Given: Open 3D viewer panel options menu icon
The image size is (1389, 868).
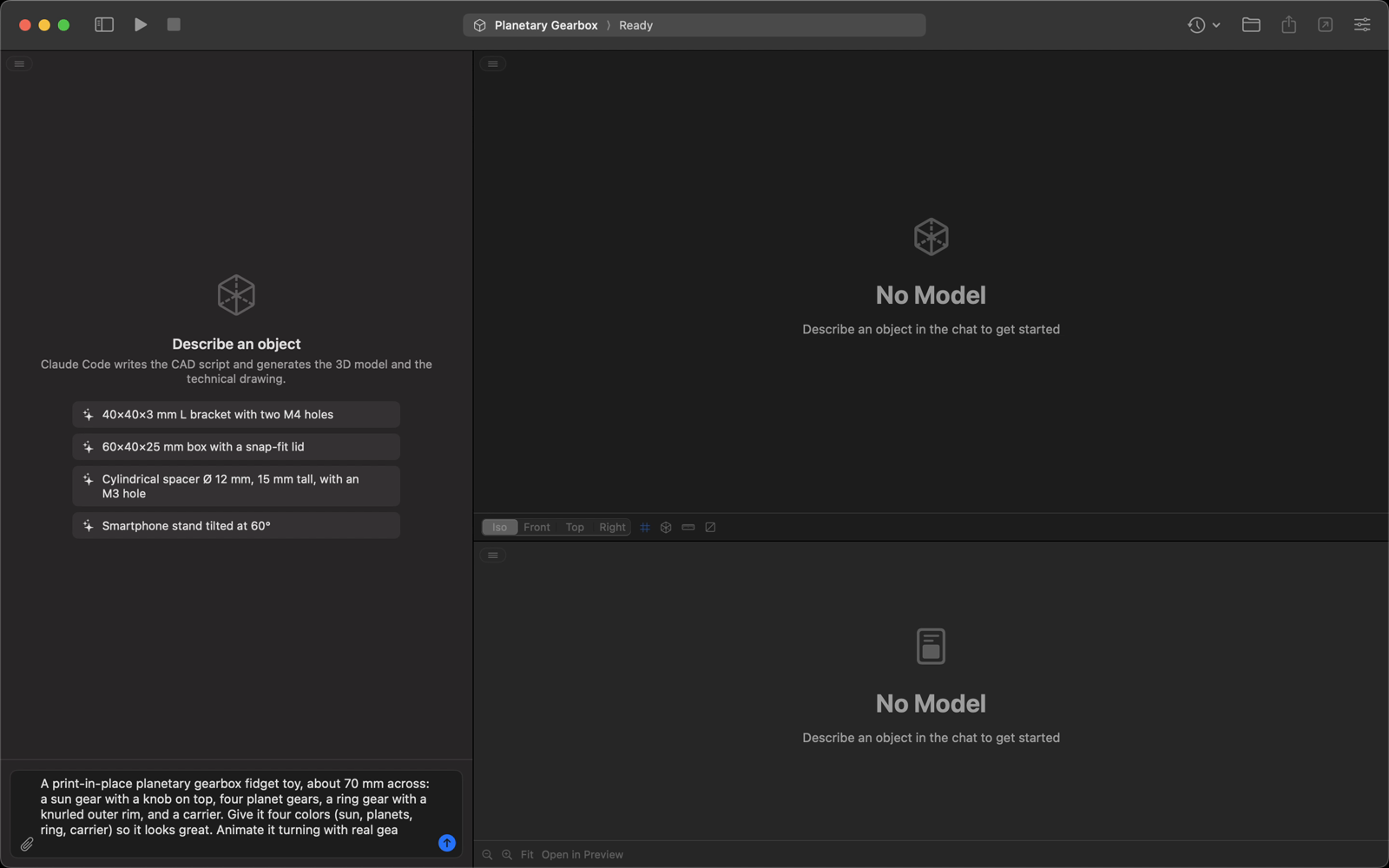Looking at the screenshot, I should (493, 64).
